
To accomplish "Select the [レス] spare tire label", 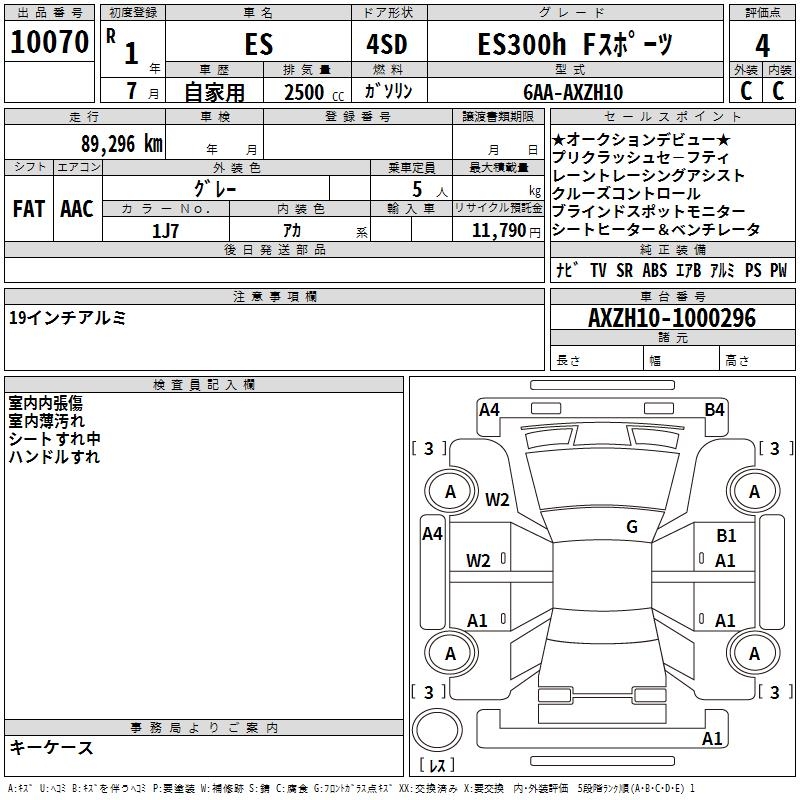I will [437, 764].
